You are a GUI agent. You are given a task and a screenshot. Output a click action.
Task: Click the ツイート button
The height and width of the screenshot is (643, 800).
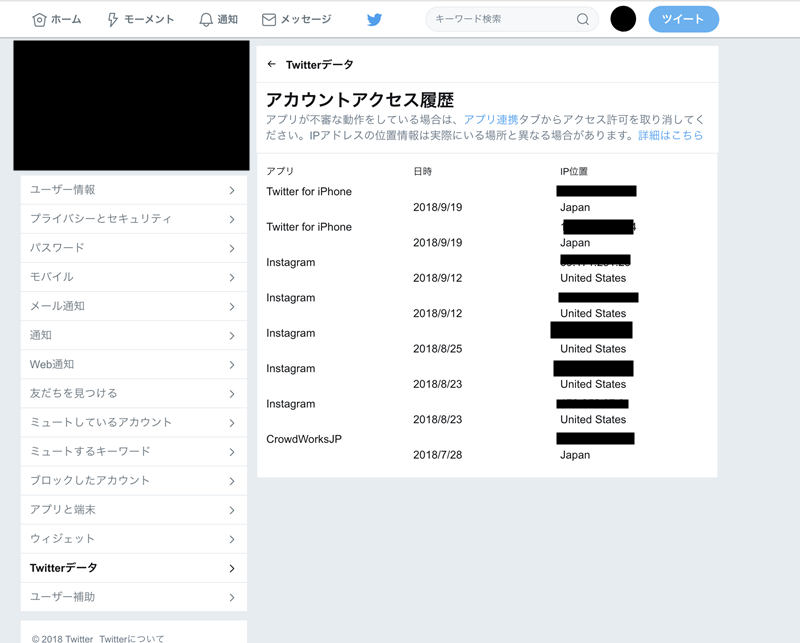tap(684, 19)
